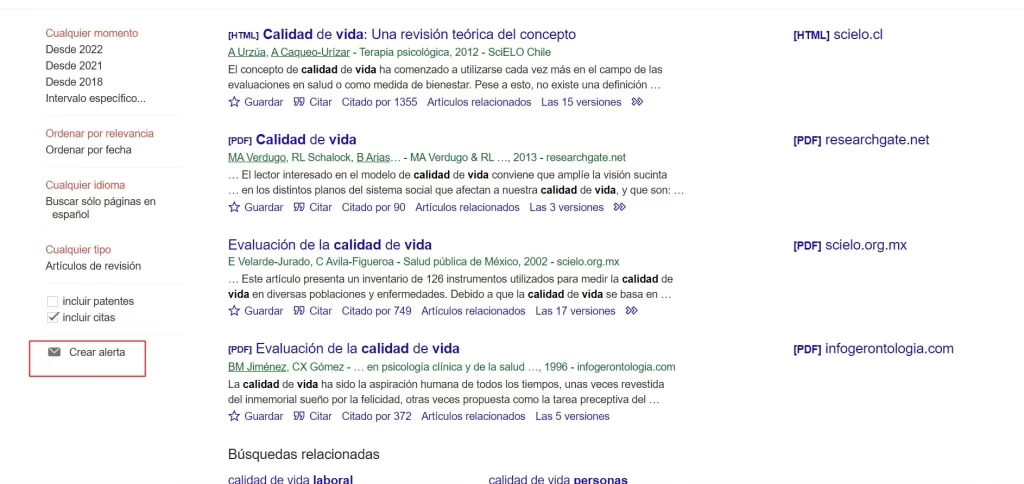The height and width of the screenshot is (484, 1024).
Task: Select 'Ordenar por relevancia' option
Action: (x=99, y=133)
